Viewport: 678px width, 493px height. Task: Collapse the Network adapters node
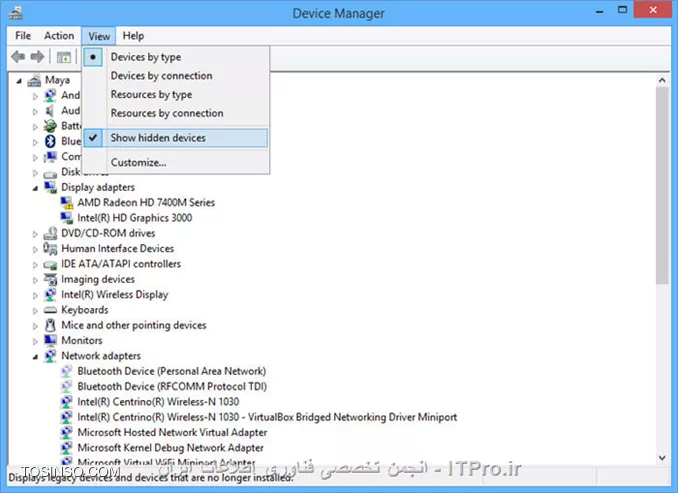pos(35,356)
